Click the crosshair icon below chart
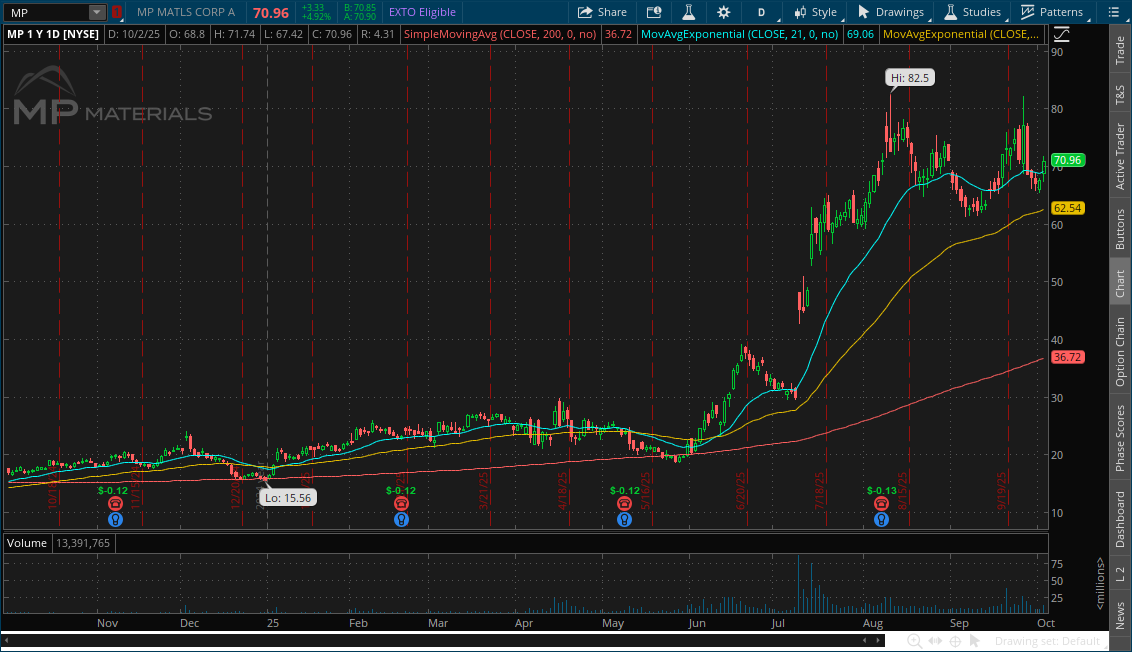1132x652 pixels. pos(955,641)
